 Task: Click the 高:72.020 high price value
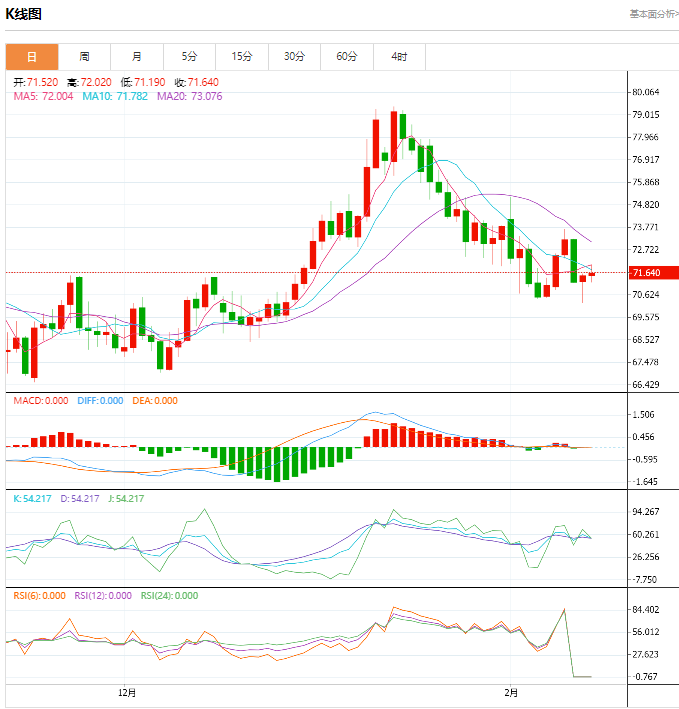90,82
